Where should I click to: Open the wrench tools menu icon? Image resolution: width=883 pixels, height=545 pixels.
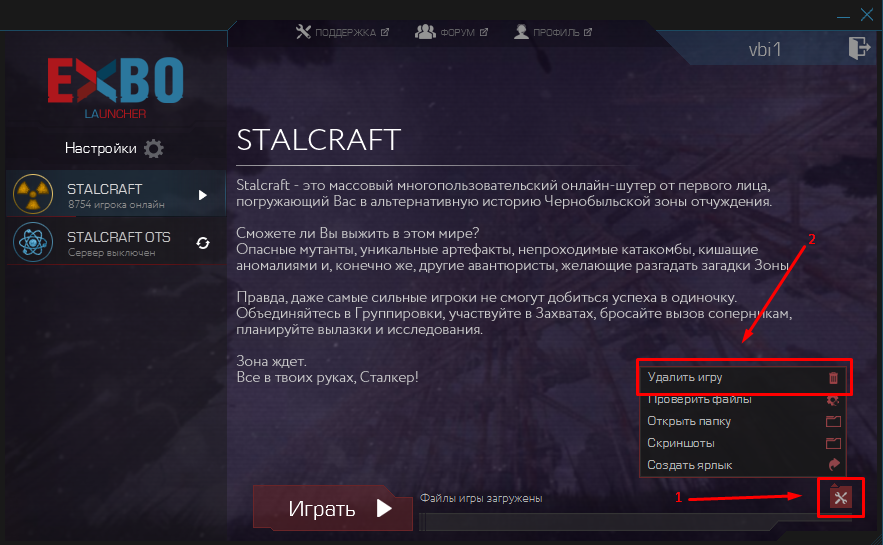[841, 498]
